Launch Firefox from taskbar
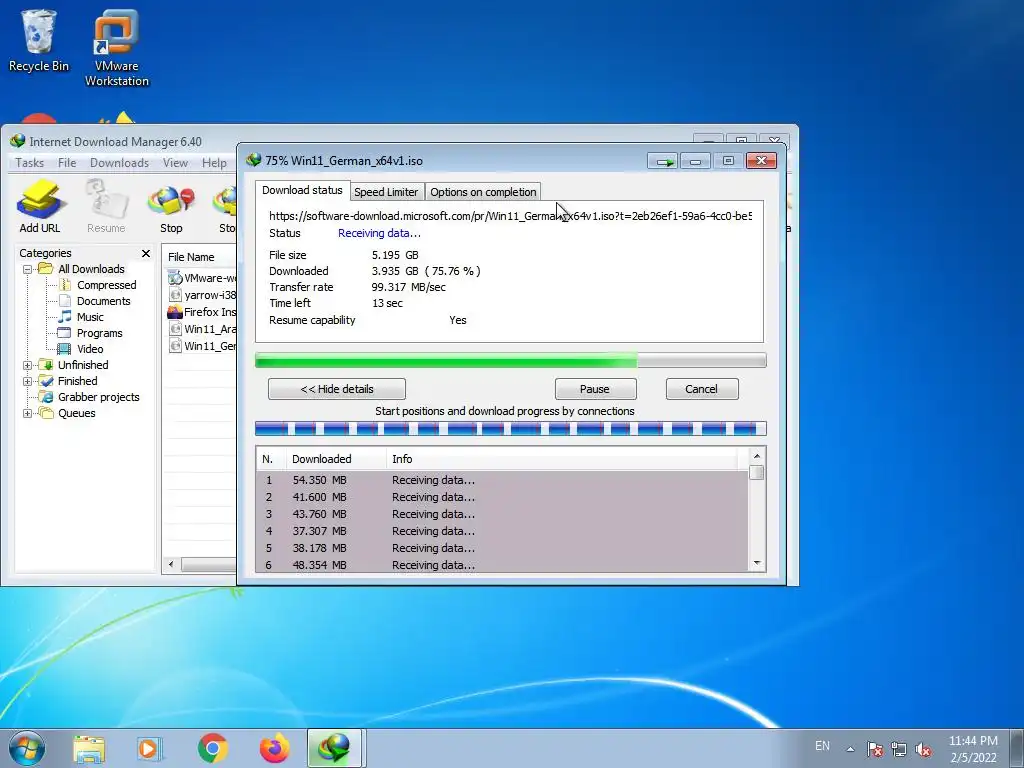1024x768 pixels. tap(274, 749)
